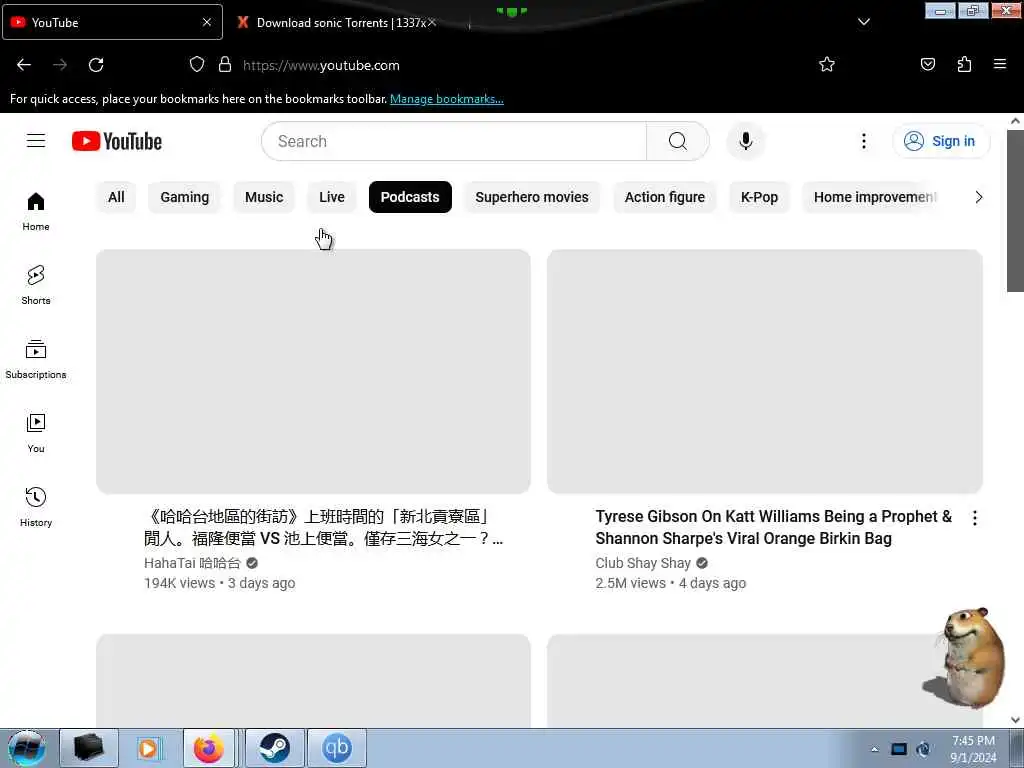
Task: Click the site security padlock icon
Action: [225, 65]
